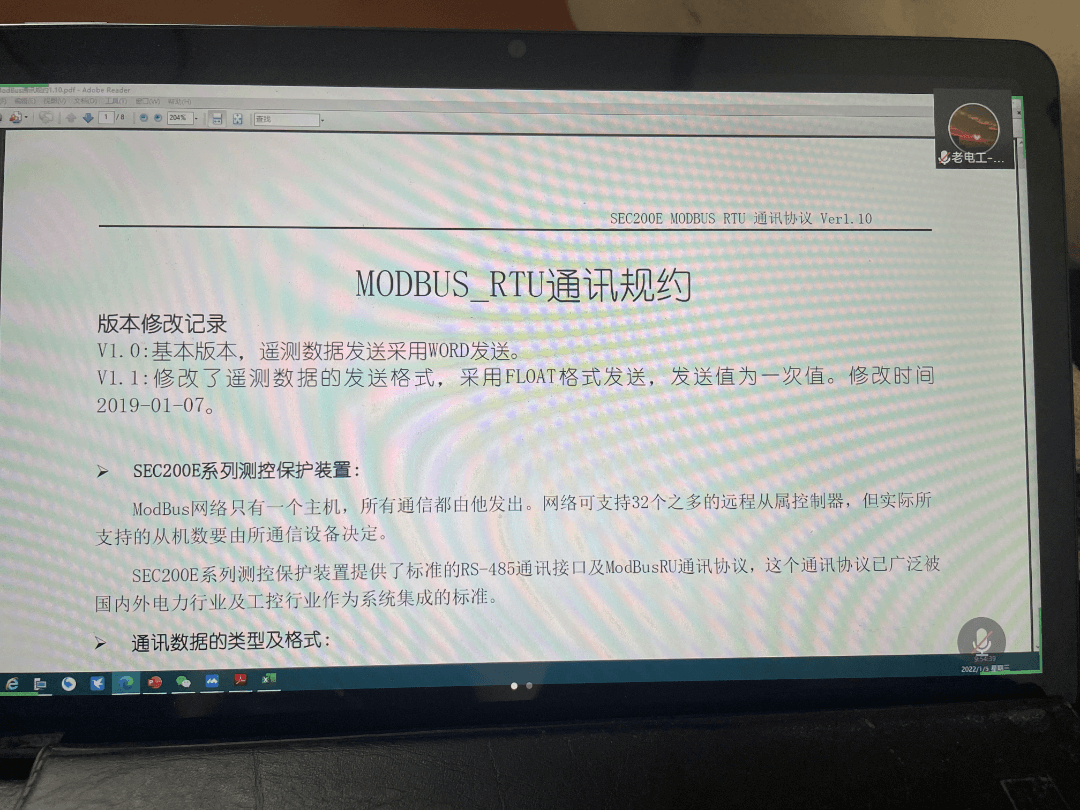The image size is (1080, 810).
Task: Open the 视图(V) view menu
Action: 55,101
